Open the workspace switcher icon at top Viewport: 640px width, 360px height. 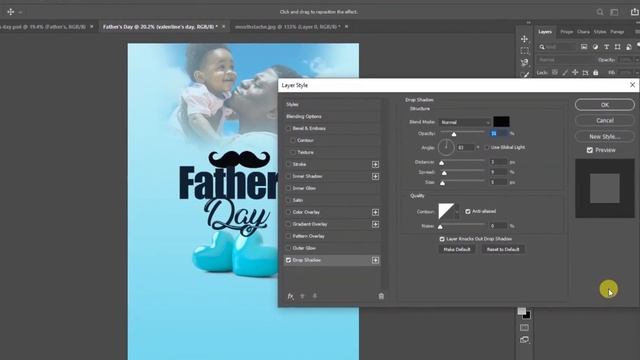[614, 12]
